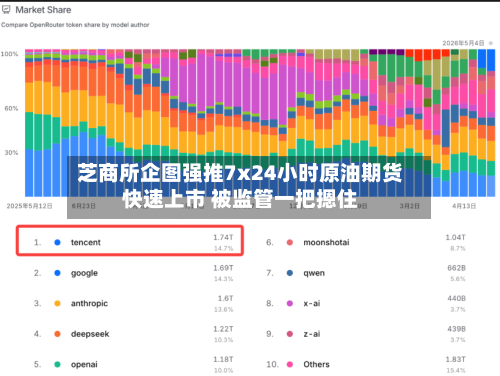Click the dark pink dot beside z-ai
Viewport: 500px width, 376px height.
click(290, 334)
